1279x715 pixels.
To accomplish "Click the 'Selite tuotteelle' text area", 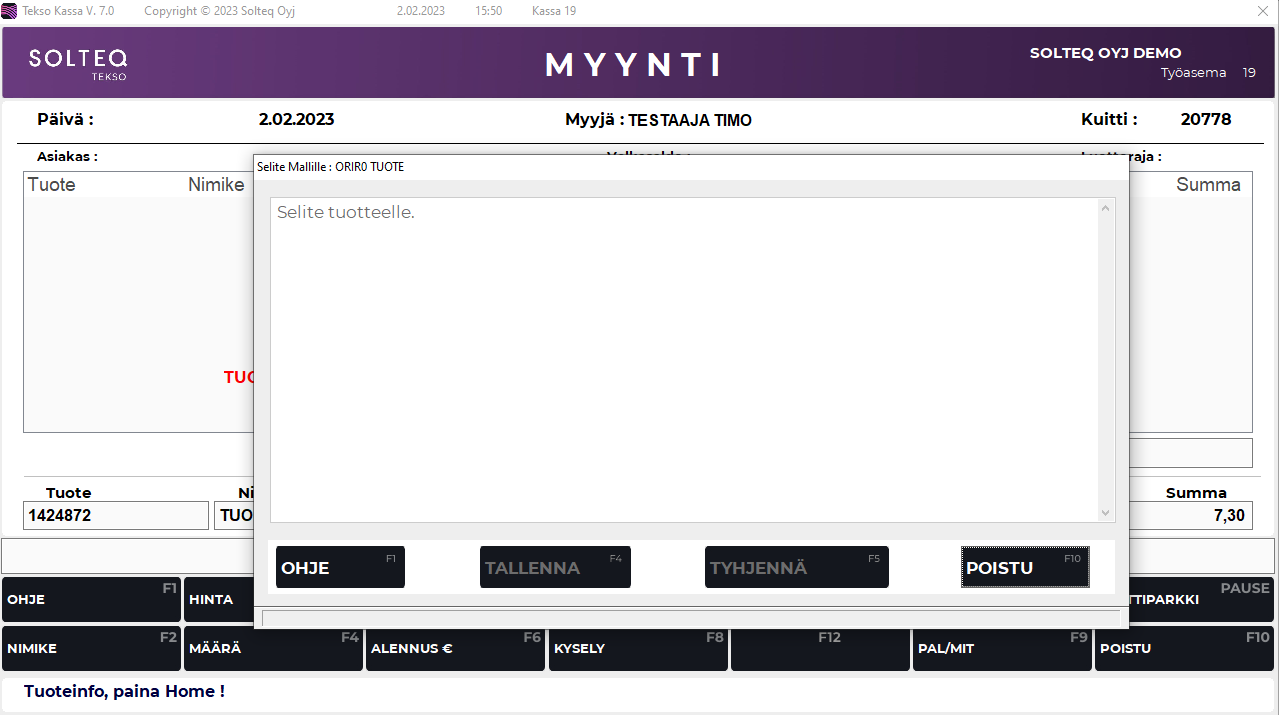I will pyautogui.click(x=684, y=360).
